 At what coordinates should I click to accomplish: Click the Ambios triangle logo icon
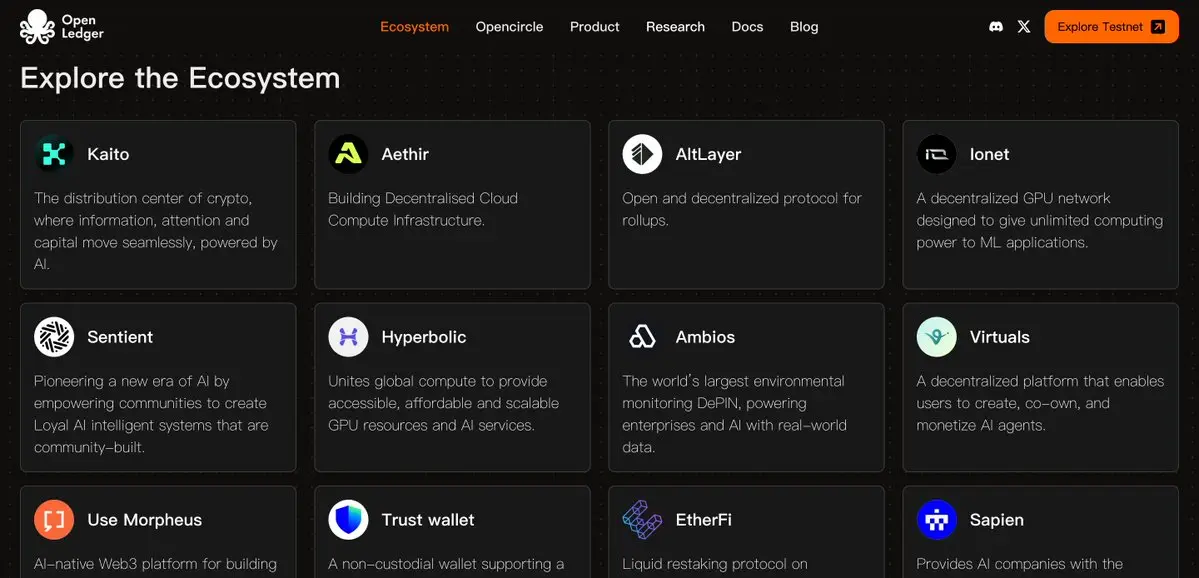(x=642, y=337)
